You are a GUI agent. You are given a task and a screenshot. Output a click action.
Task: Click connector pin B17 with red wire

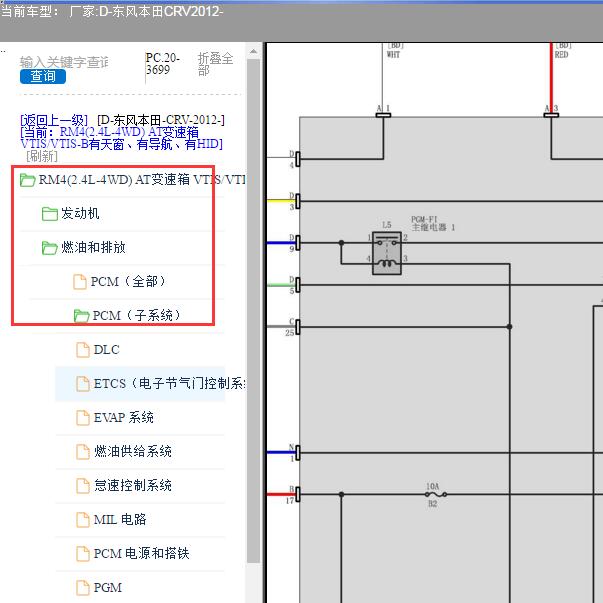pyautogui.click(x=298, y=494)
